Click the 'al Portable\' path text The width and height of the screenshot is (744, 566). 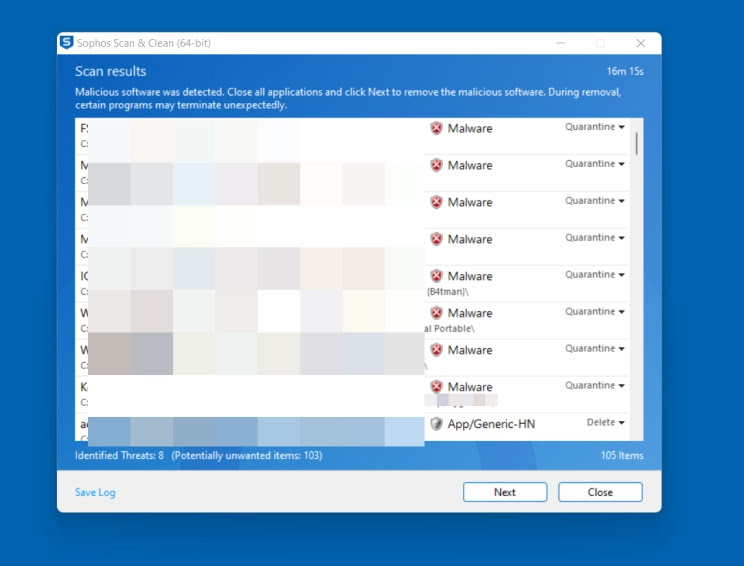pyautogui.click(x=449, y=328)
